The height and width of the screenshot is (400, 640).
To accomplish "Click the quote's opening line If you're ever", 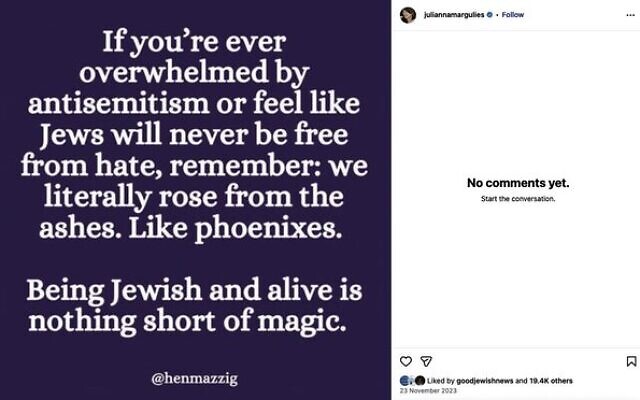I will click(194, 42).
